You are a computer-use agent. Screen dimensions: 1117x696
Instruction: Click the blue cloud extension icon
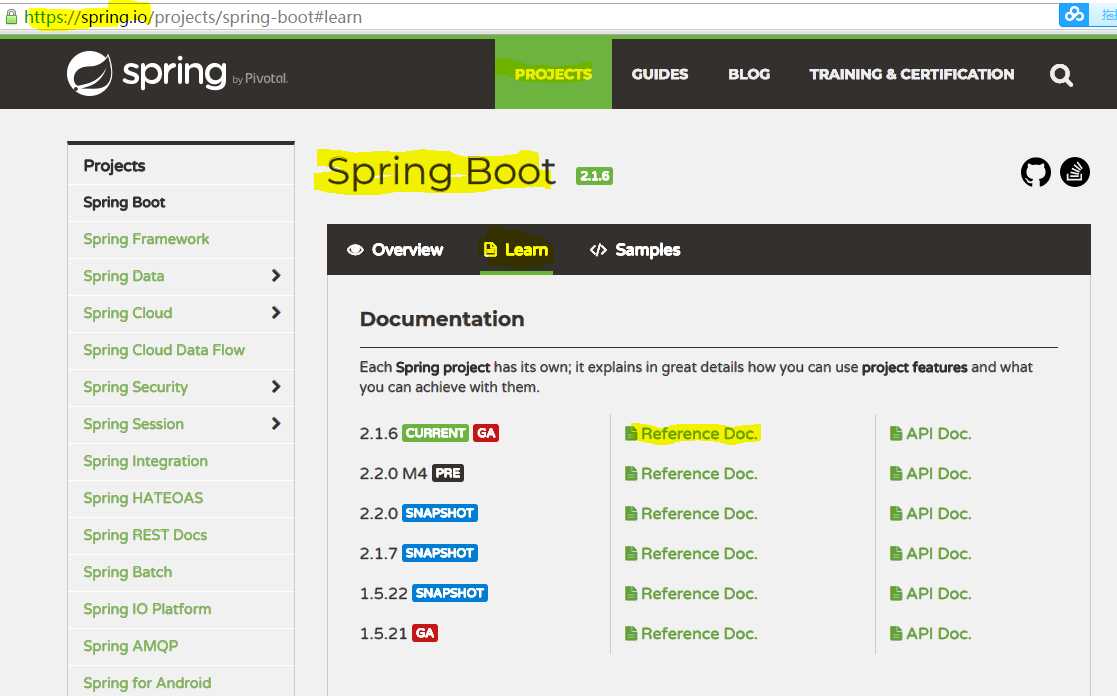pos(1074,14)
